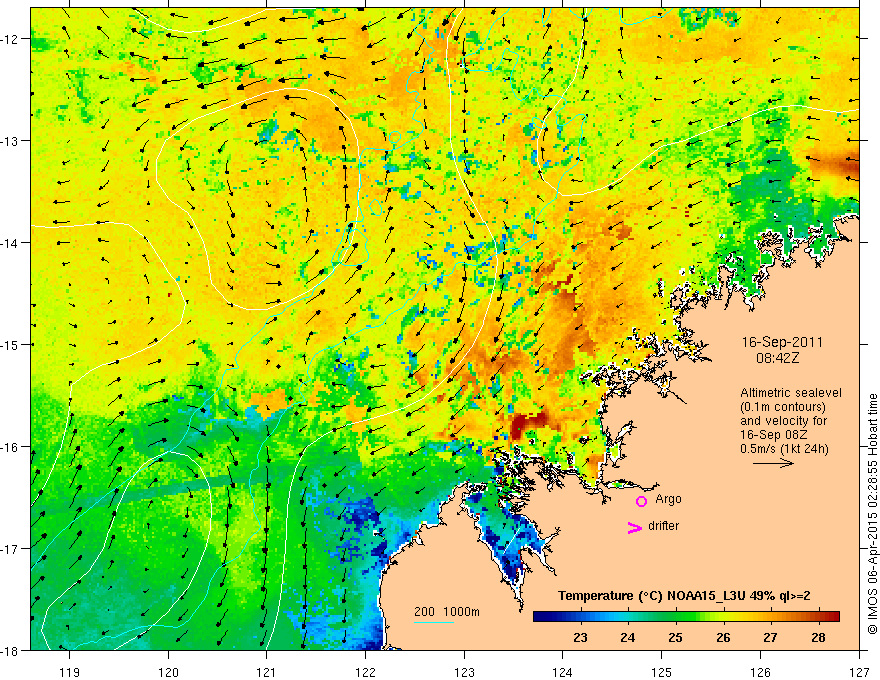Click the longitude label 123
880x680 pixels.
tap(464, 672)
